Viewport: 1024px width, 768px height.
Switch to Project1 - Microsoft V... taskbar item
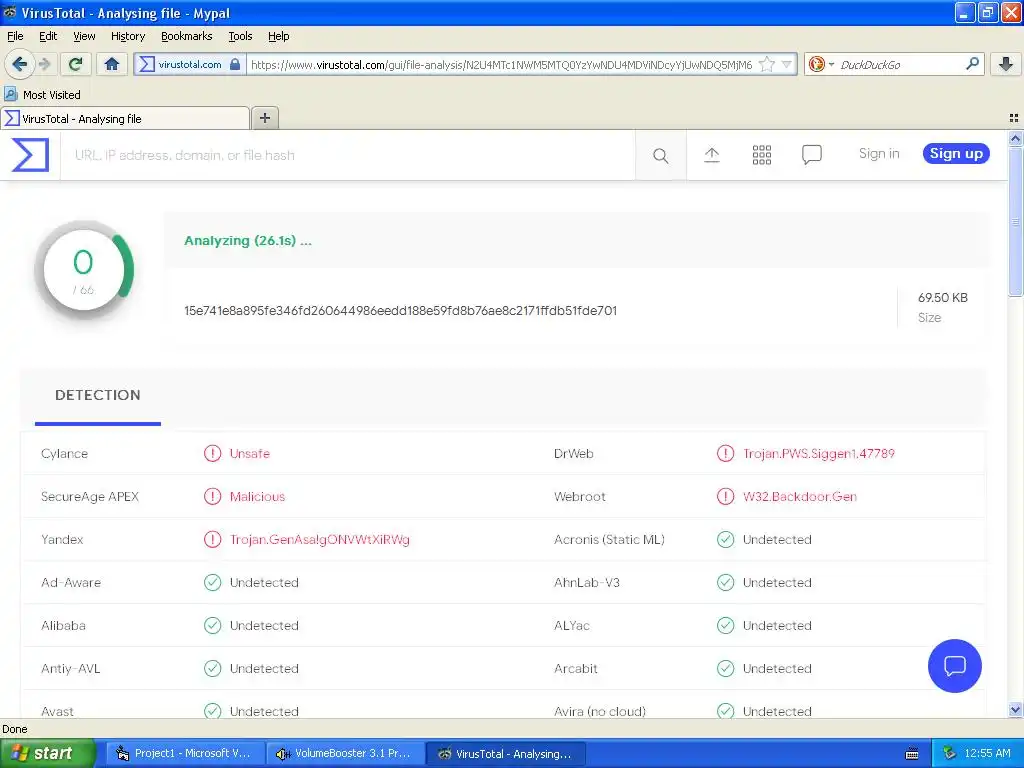click(x=185, y=753)
